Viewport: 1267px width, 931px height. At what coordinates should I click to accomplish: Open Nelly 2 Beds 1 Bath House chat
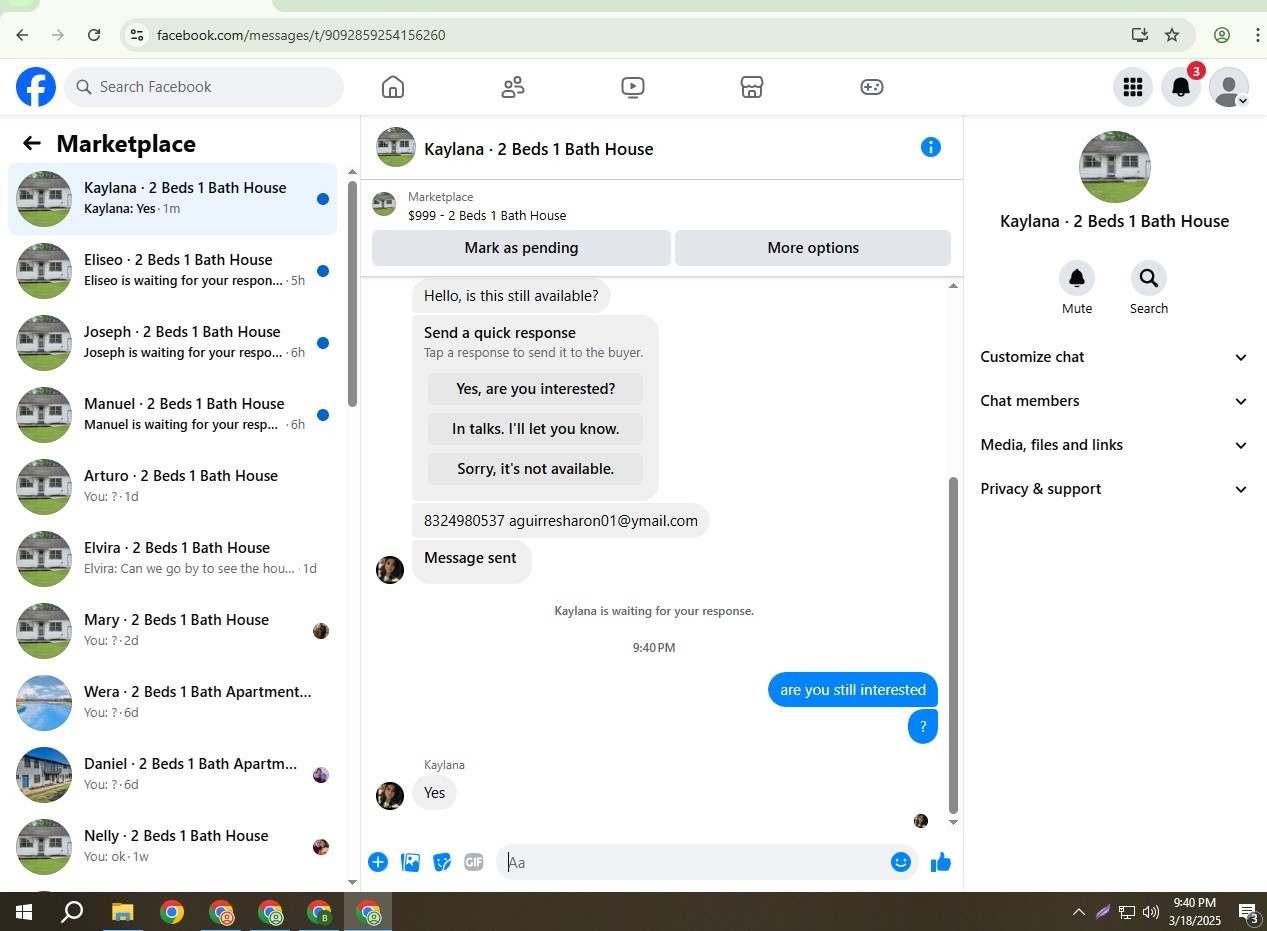tap(173, 847)
